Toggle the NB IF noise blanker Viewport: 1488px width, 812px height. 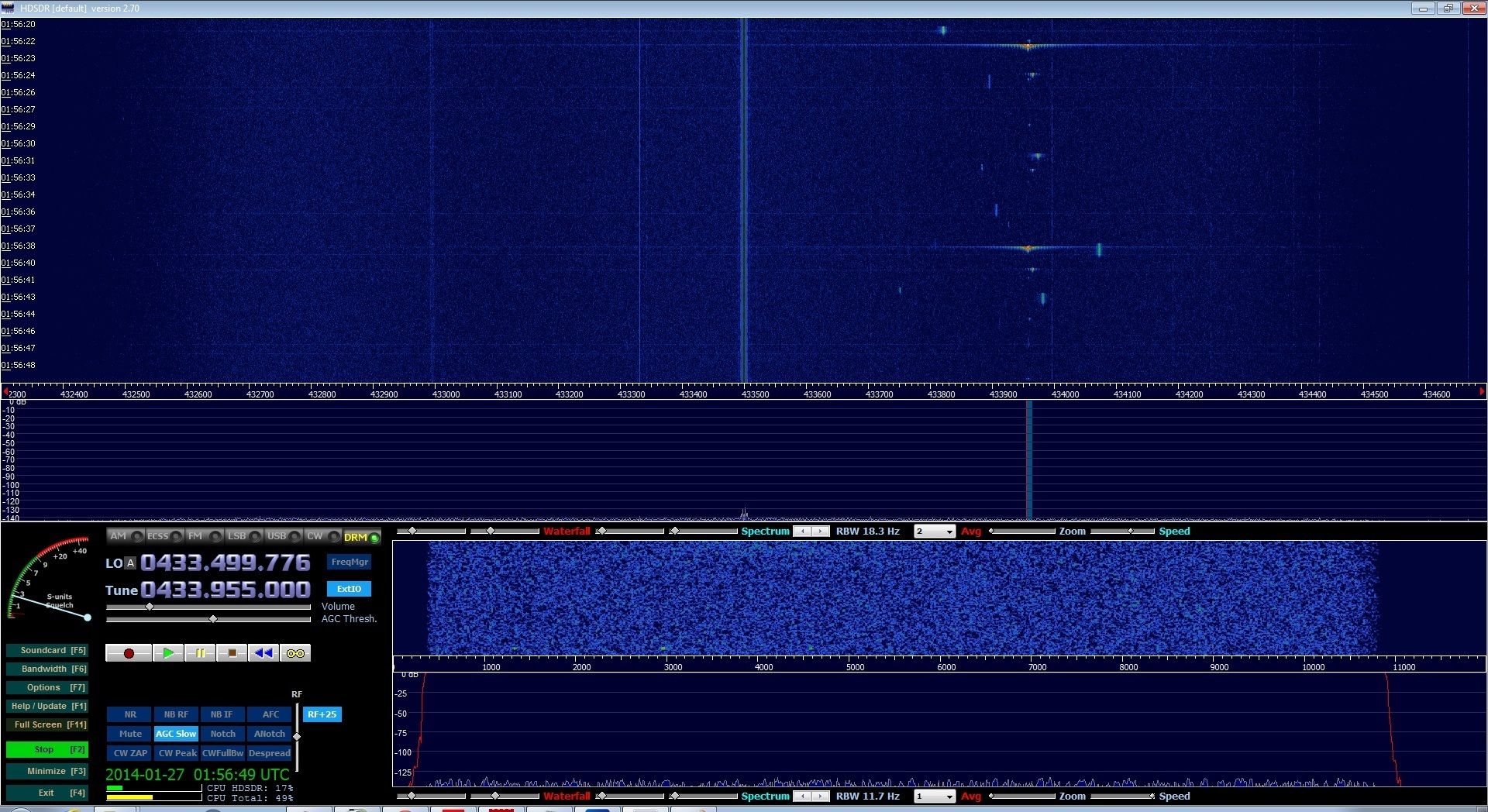click(222, 714)
